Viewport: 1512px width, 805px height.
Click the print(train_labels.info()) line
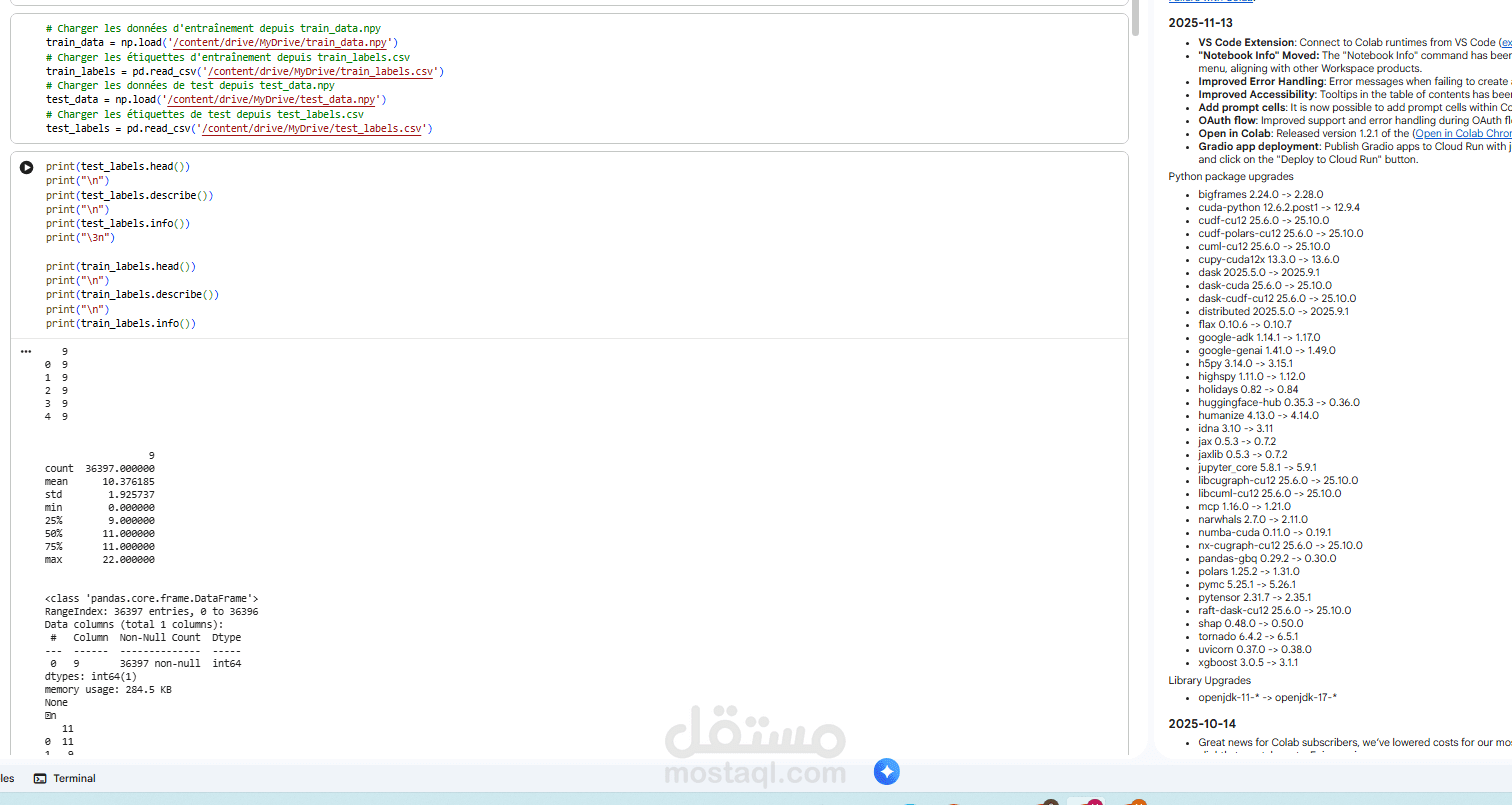pyautogui.click(x=120, y=324)
